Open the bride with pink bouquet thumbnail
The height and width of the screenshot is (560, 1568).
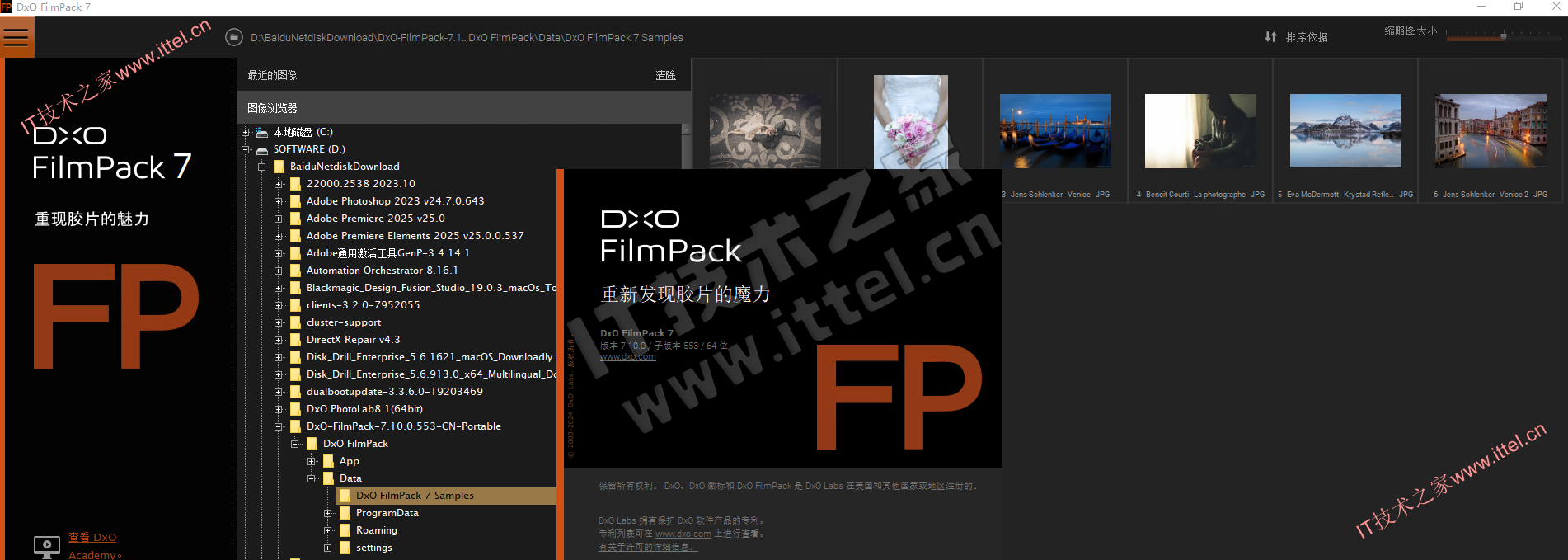coord(911,121)
